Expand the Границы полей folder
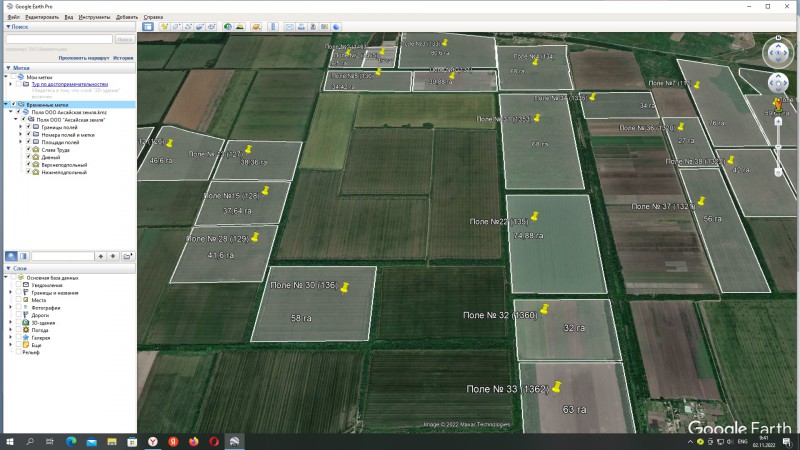The width and height of the screenshot is (800, 450). point(21,127)
